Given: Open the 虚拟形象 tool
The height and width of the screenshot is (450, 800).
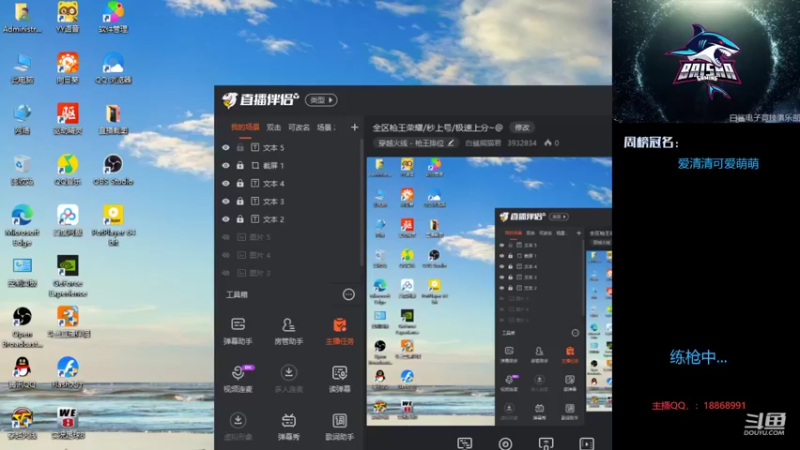Looking at the screenshot, I should coord(238,426).
